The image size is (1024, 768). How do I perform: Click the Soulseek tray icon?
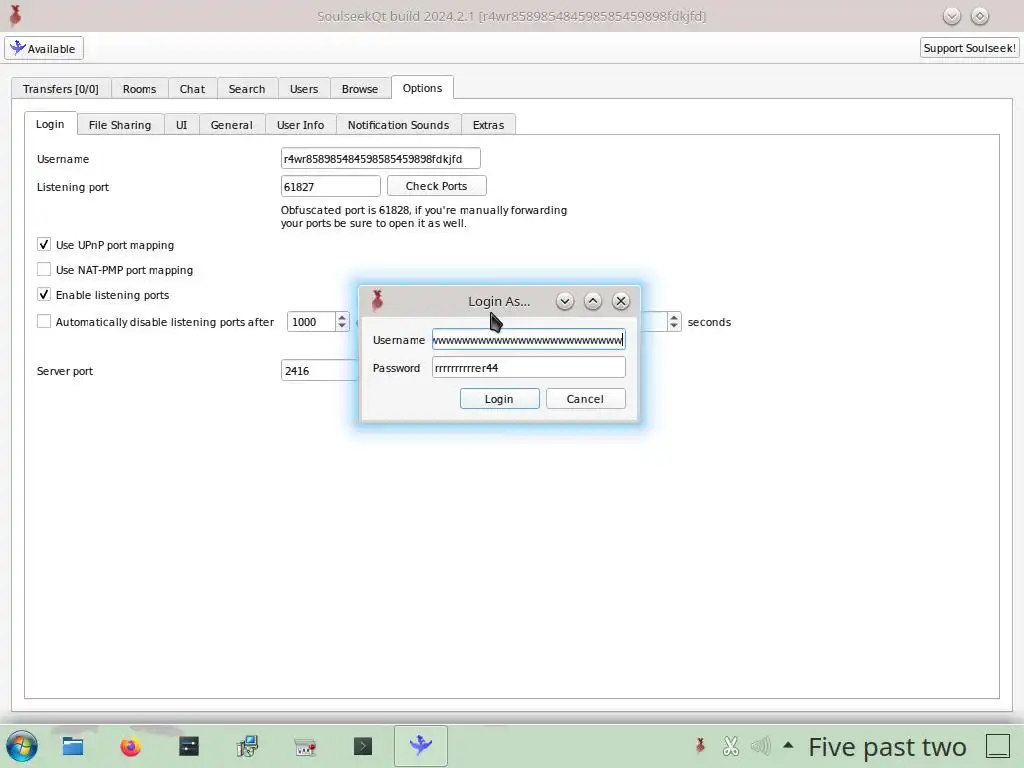click(x=700, y=745)
